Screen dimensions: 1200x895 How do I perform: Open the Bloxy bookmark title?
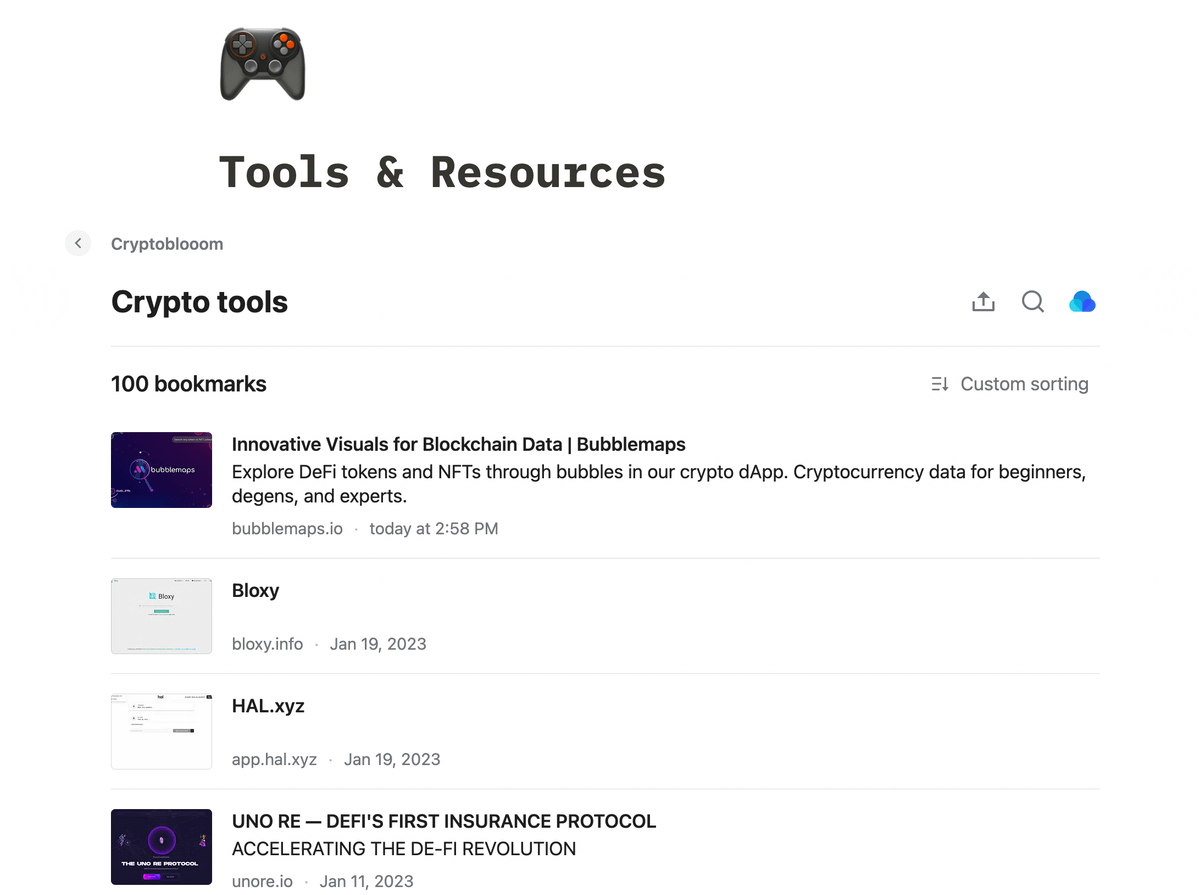click(x=255, y=590)
